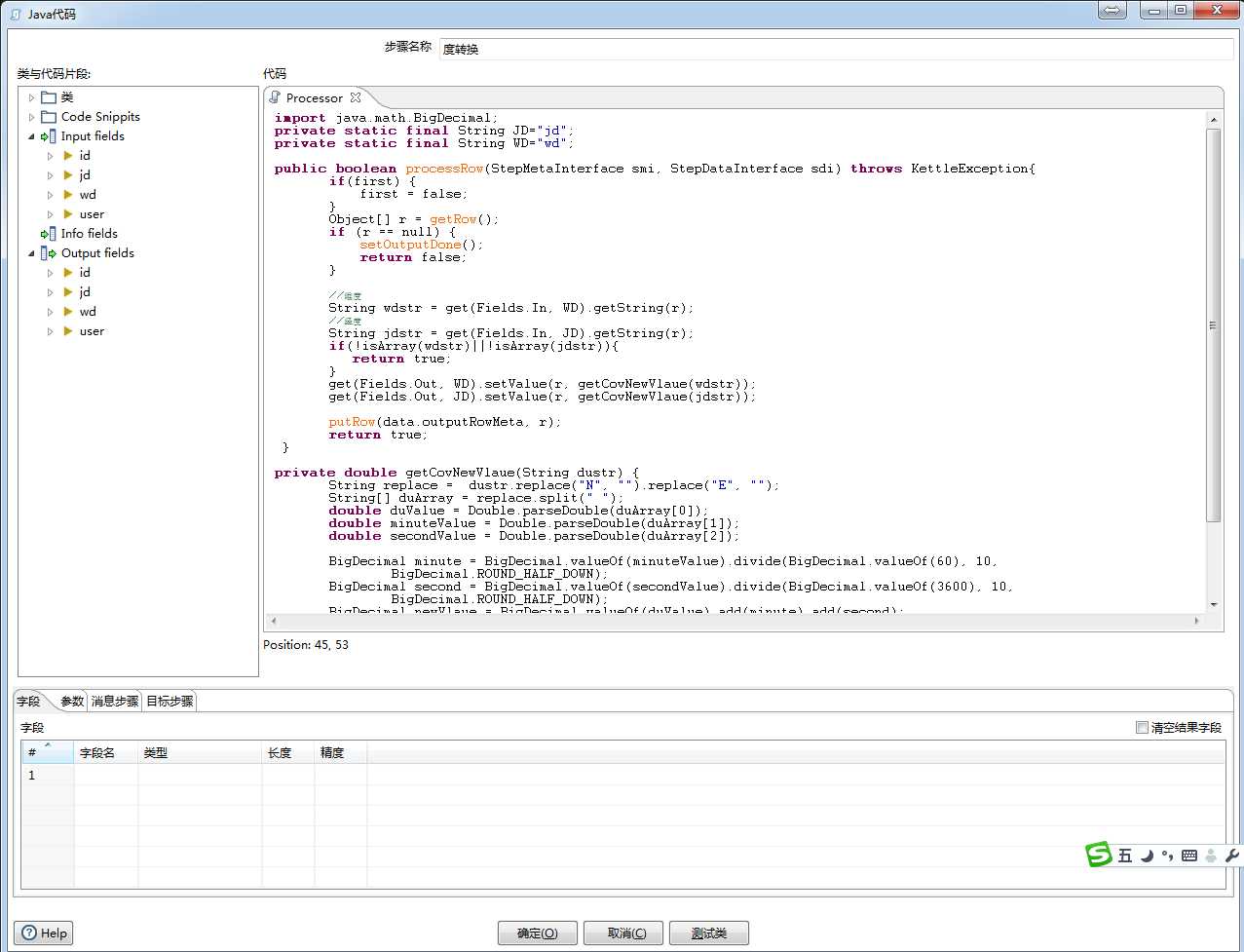Switch to the 参数 tab

click(x=72, y=702)
